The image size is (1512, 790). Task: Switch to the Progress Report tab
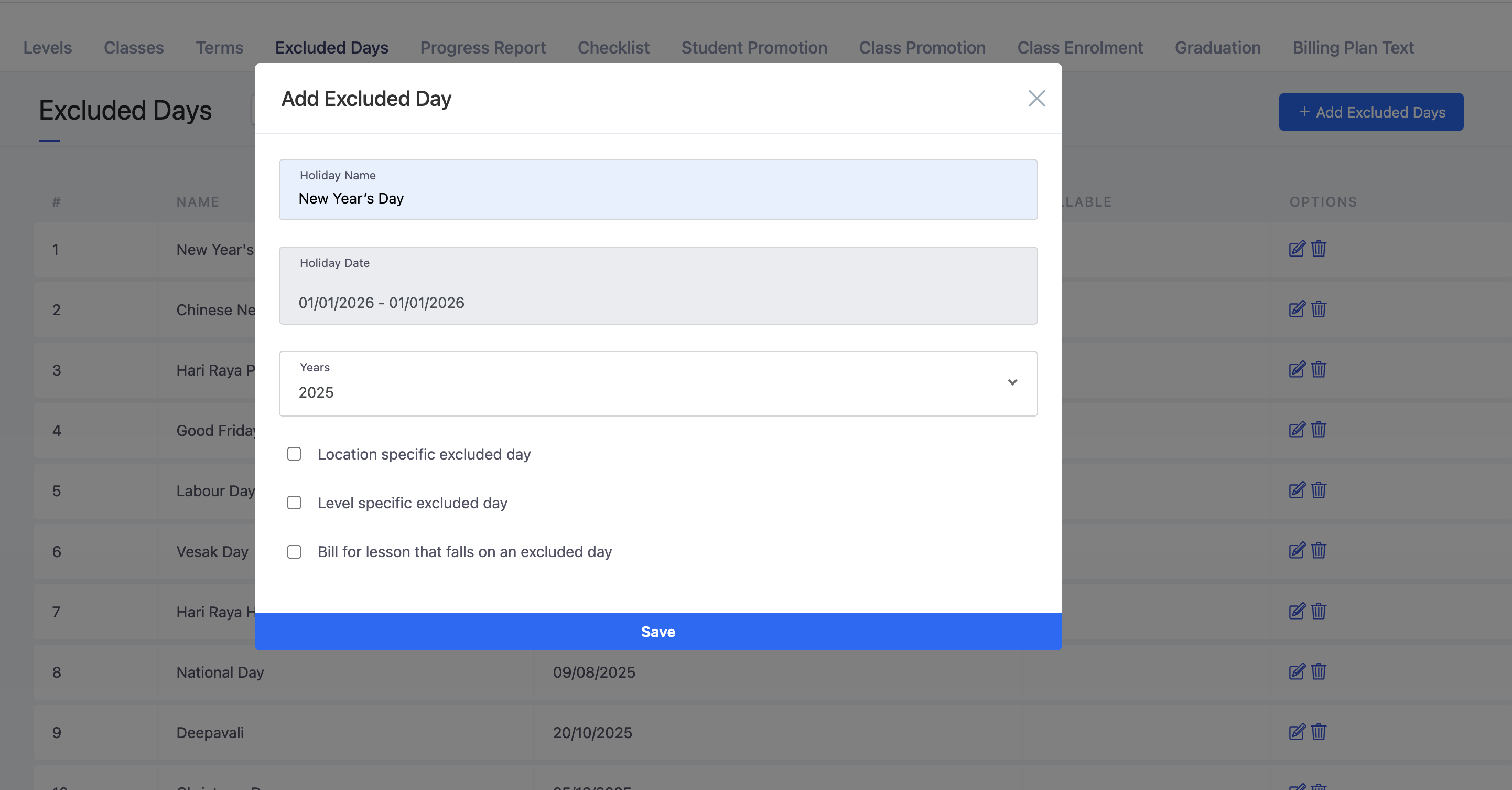(482, 48)
